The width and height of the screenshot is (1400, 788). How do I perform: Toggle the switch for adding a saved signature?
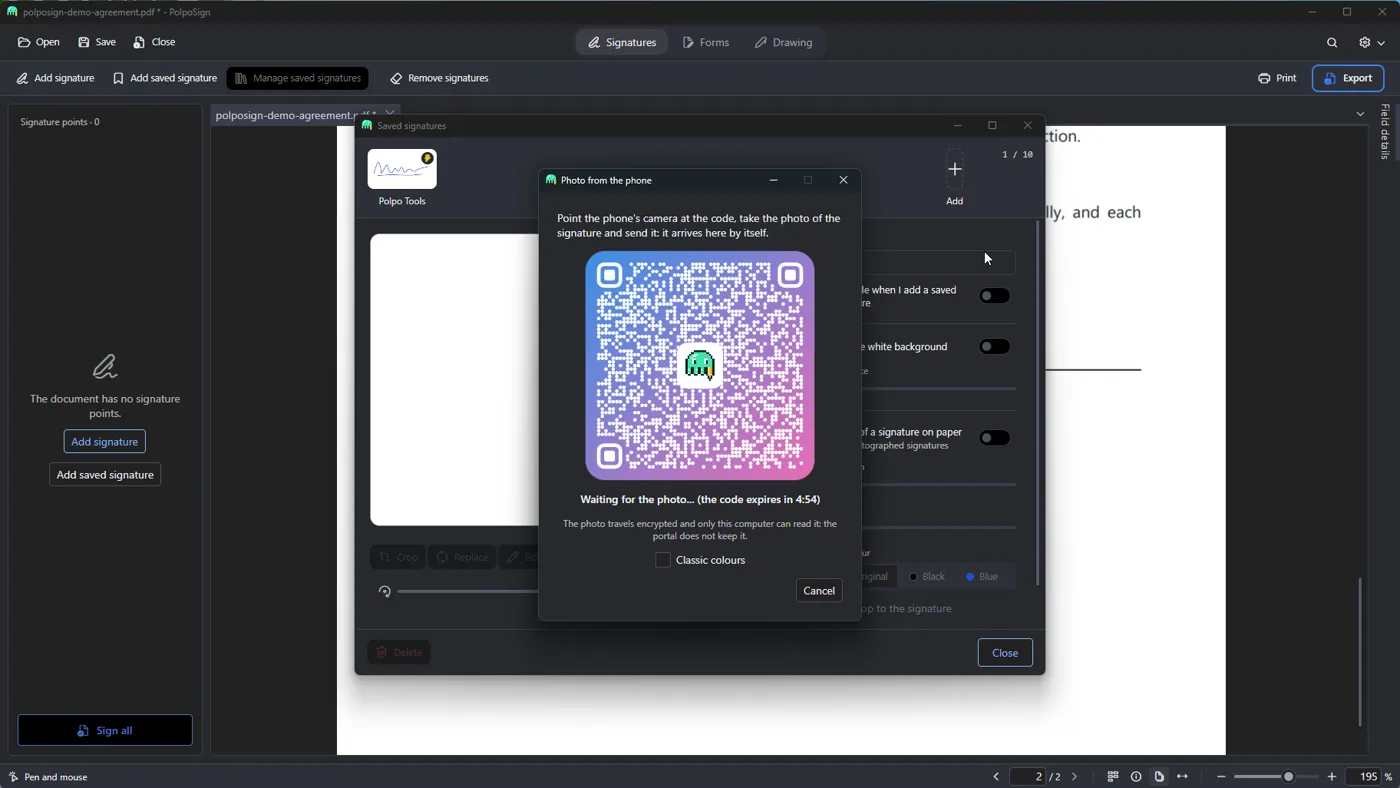click(x=994, y=296)
